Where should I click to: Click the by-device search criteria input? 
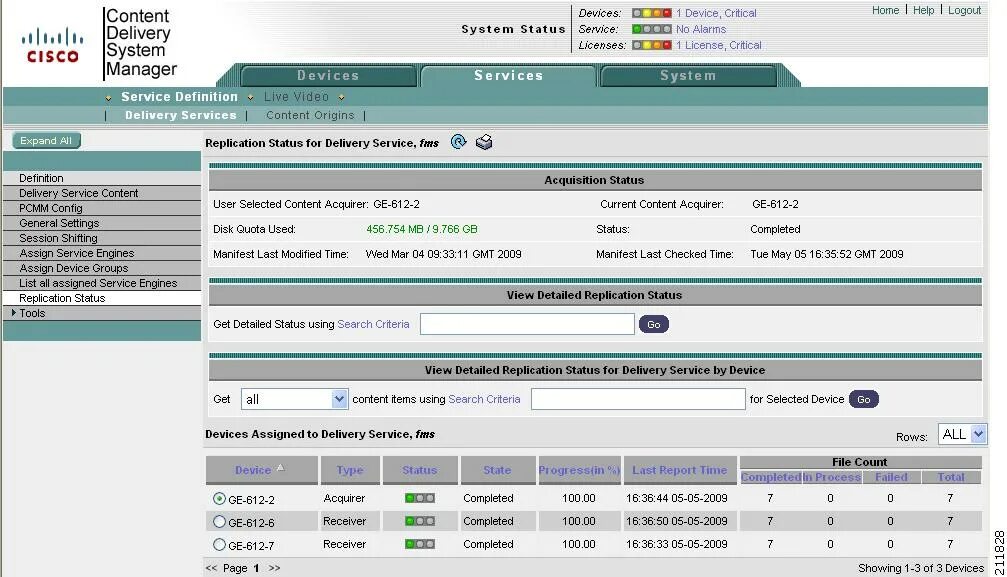click(638, 399)
